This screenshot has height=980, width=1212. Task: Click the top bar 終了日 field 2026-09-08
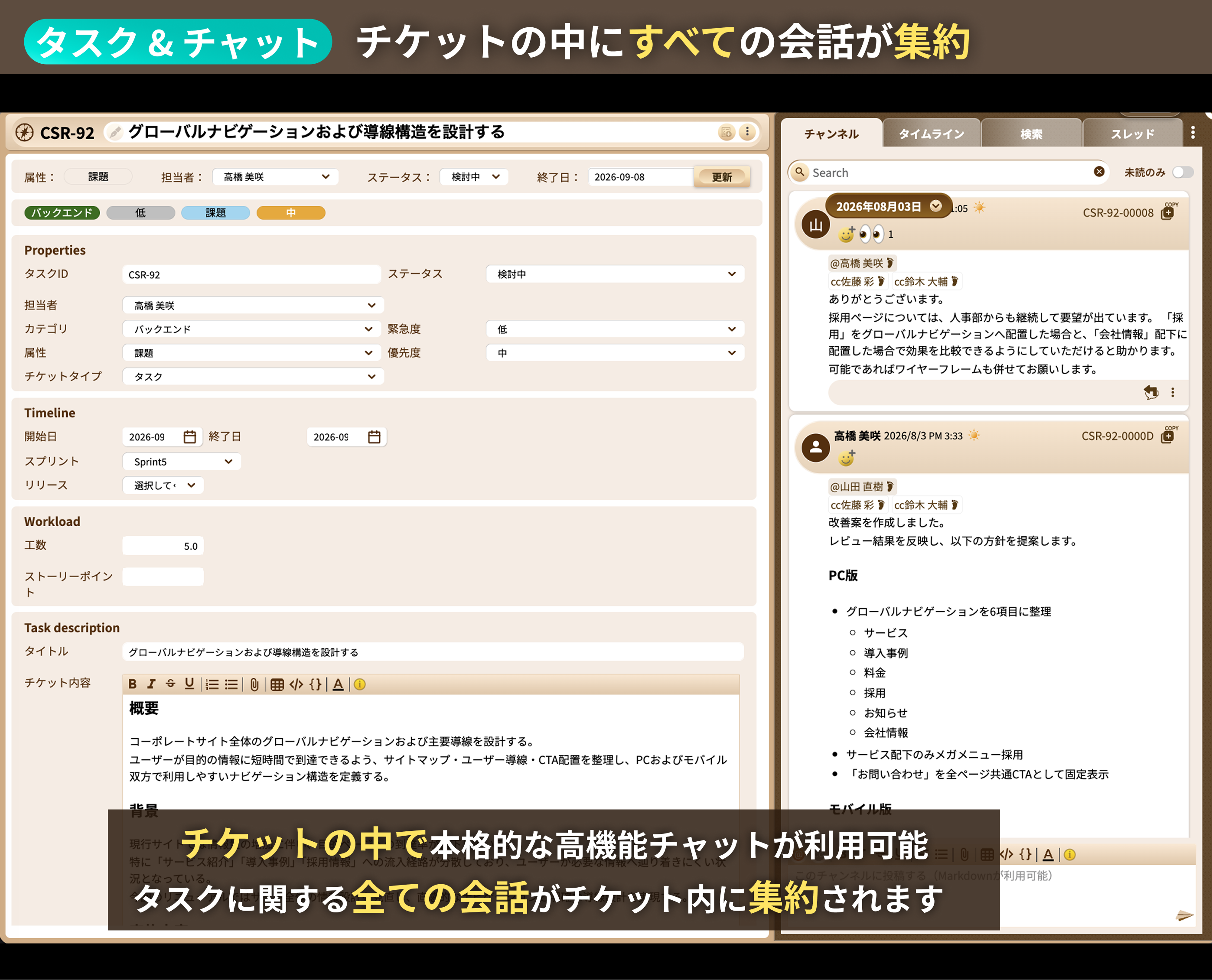(x=641, y=177)
